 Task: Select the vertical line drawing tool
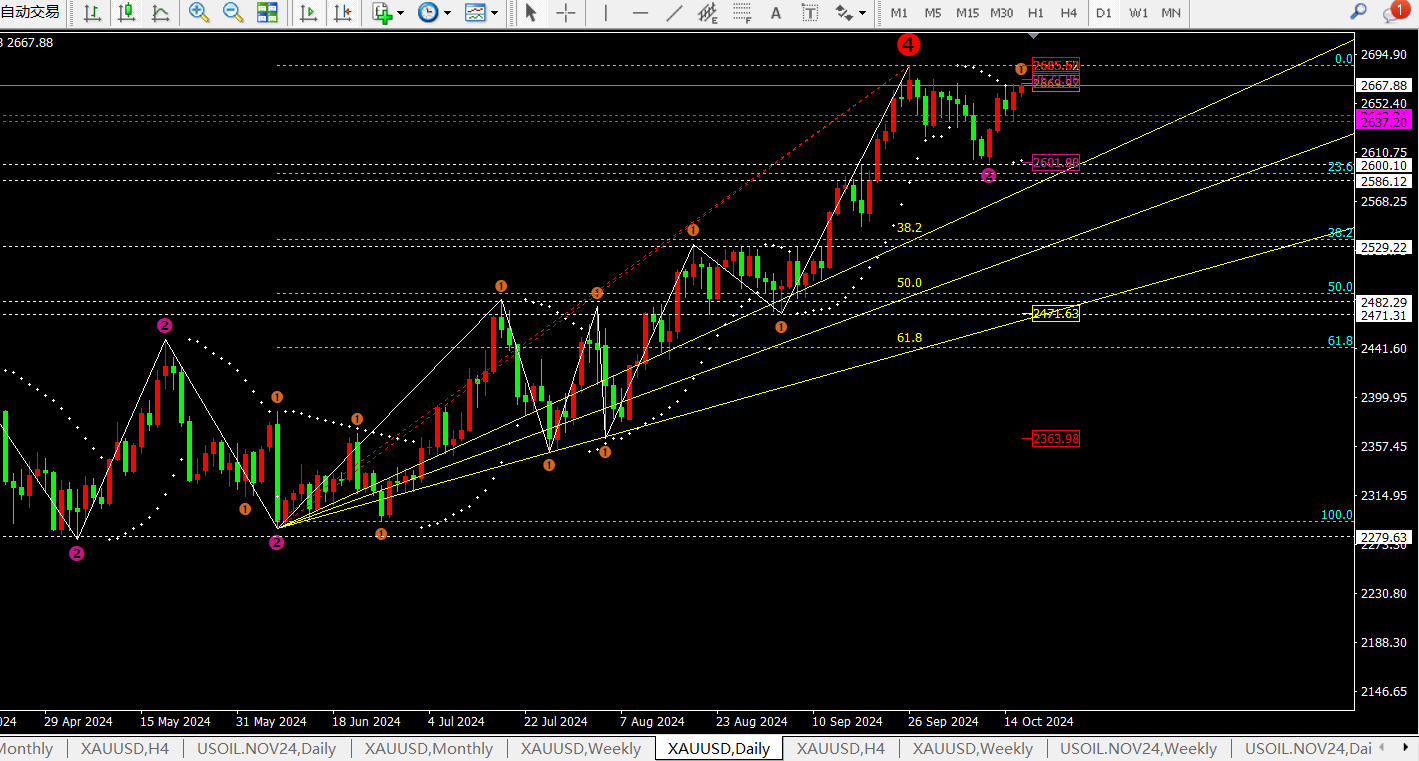click(604, 13)
